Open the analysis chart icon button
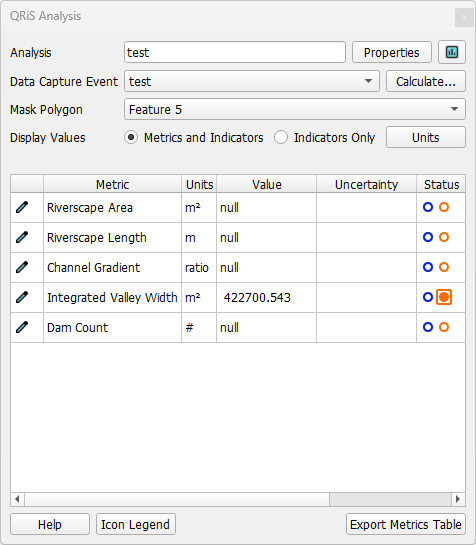476x545 pixels. (x=452, y=52)
